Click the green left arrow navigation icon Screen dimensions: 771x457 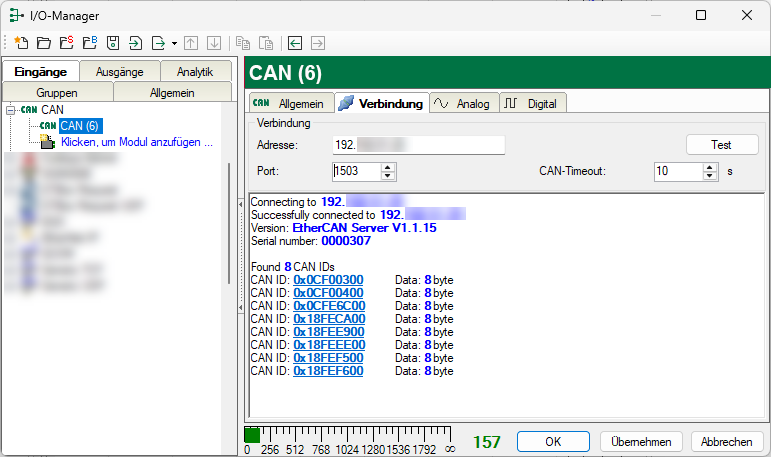(295, 43)
